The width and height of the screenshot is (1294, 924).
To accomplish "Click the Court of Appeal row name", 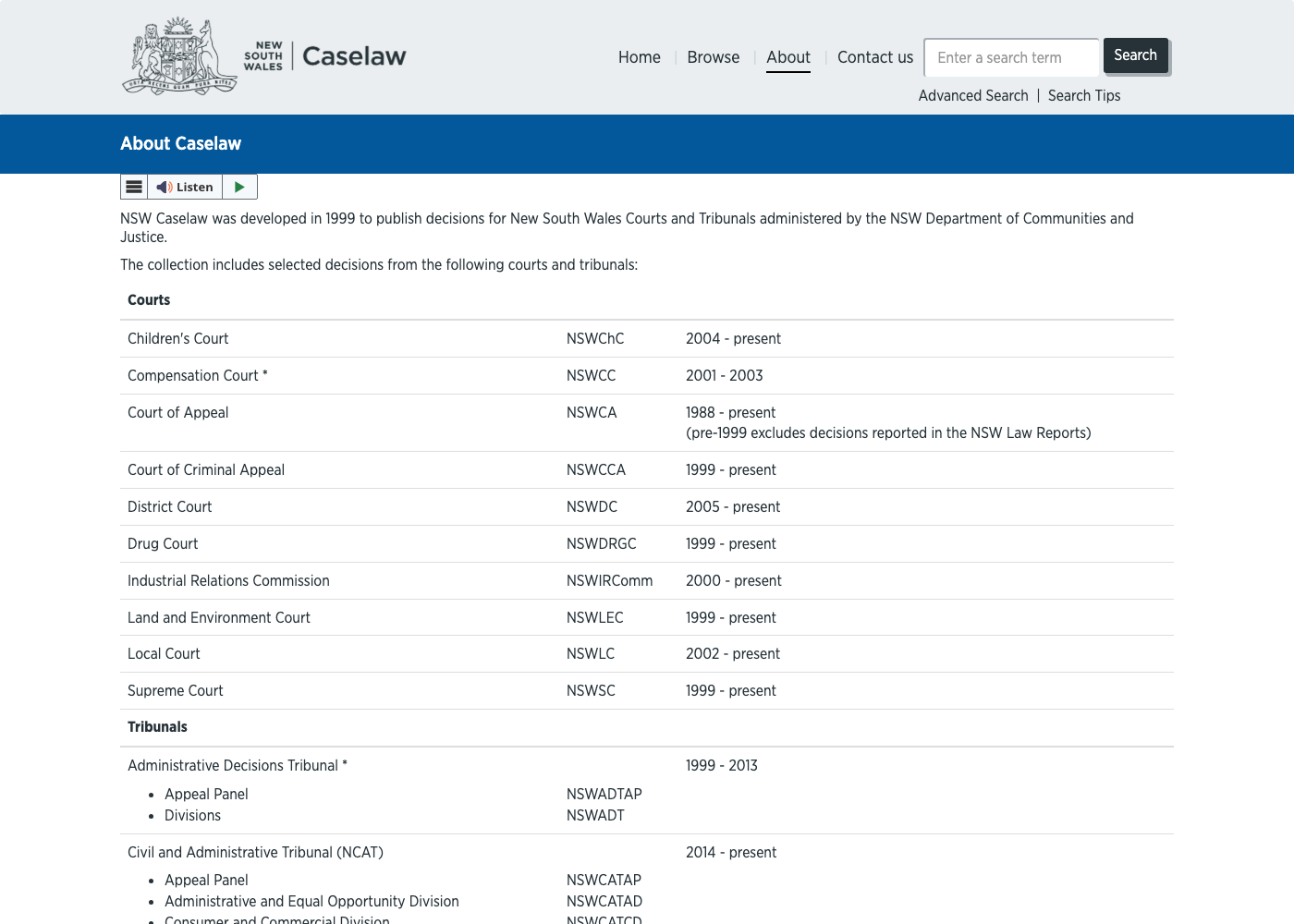I will coord(178,413).
